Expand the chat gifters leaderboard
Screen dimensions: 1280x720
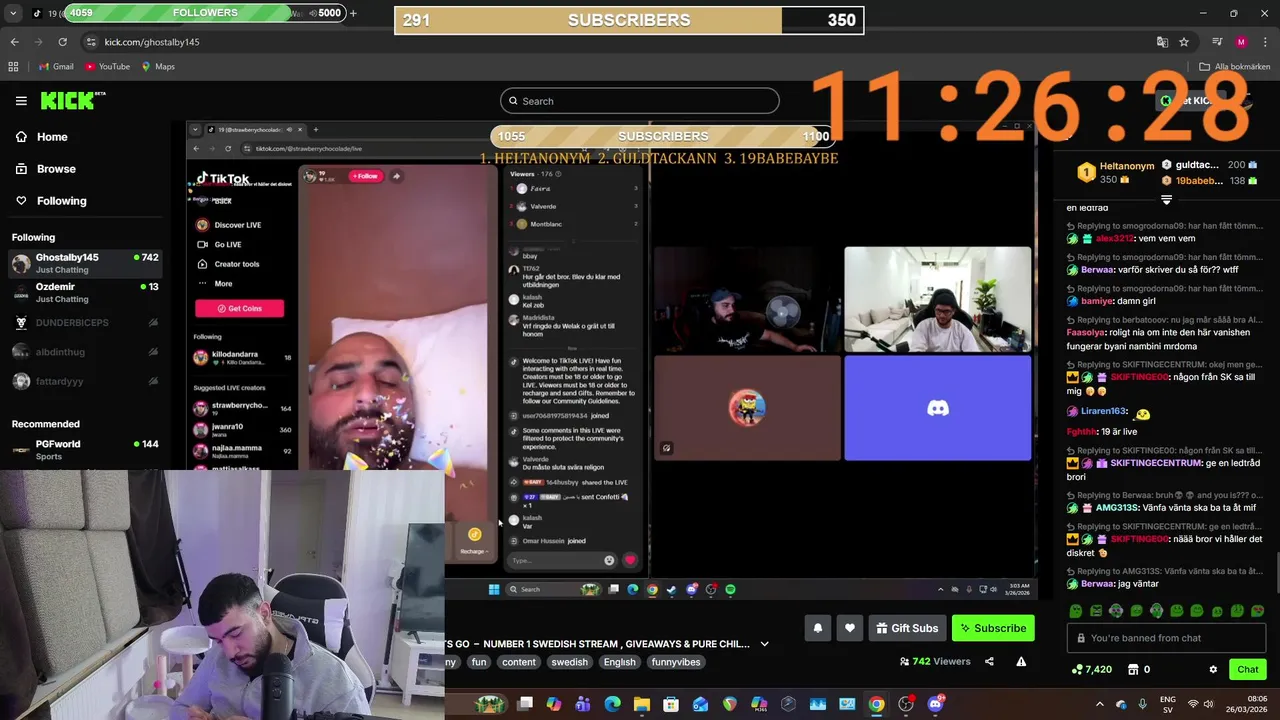click(x=1166, y=200)
